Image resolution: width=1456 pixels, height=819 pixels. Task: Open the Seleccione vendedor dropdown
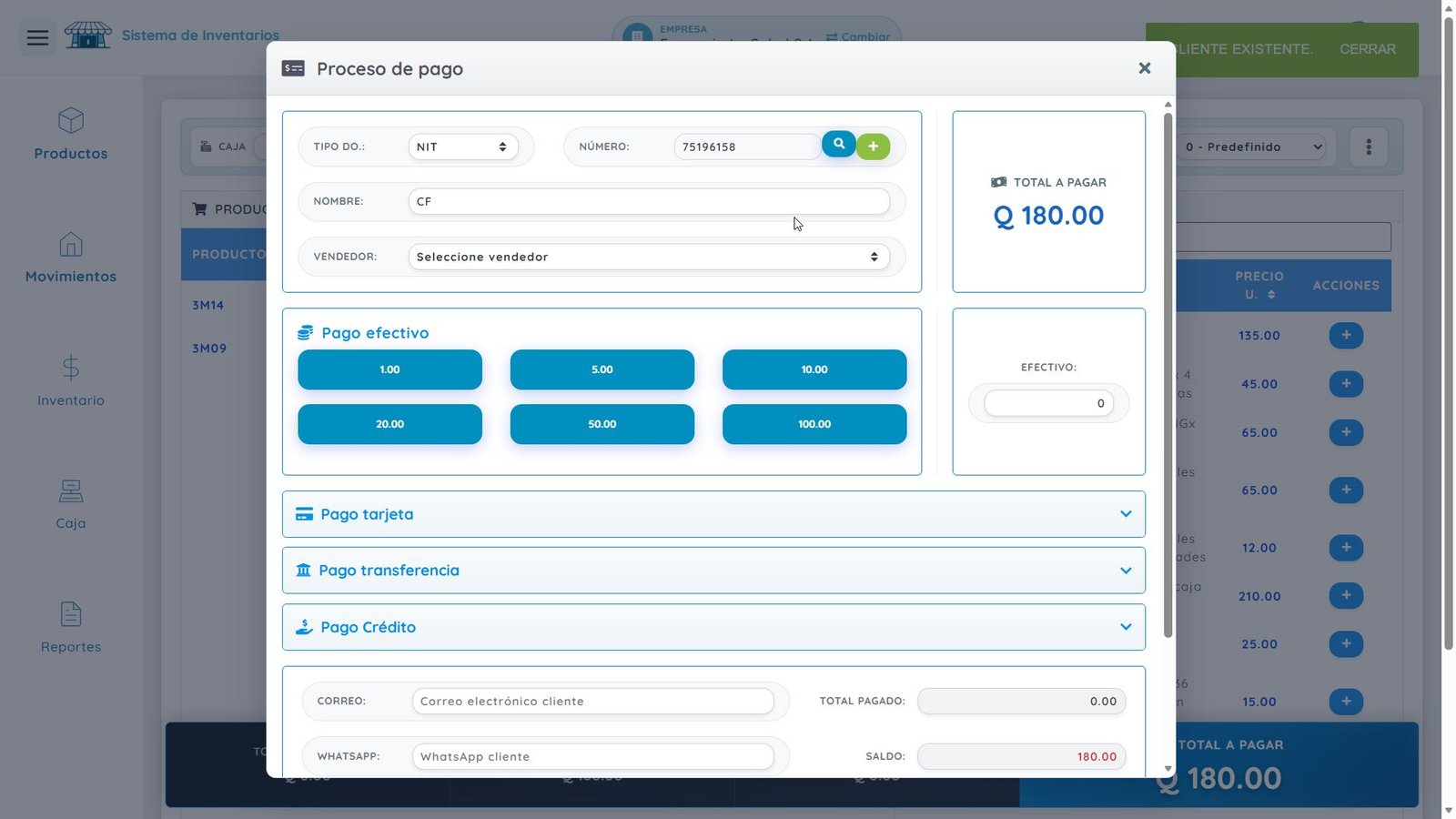tap(649, 257)
